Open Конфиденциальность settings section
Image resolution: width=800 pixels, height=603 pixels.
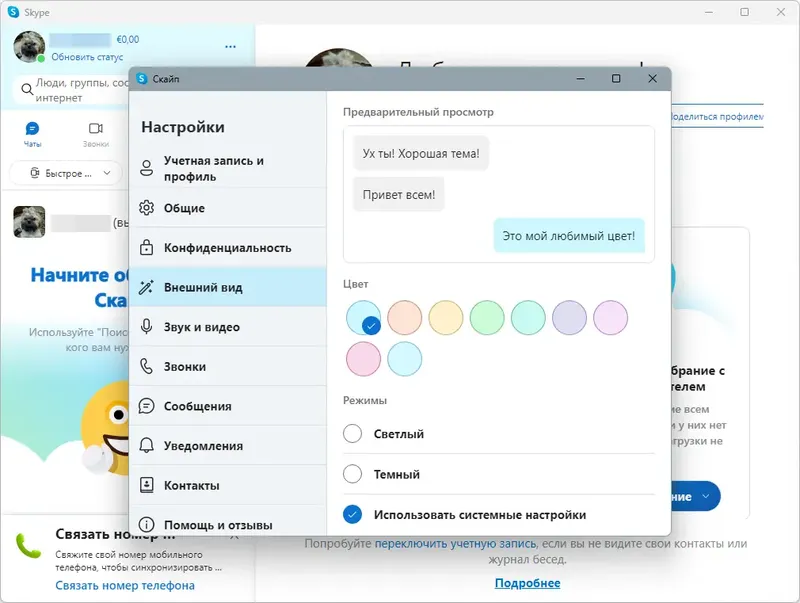coord(228,247)
